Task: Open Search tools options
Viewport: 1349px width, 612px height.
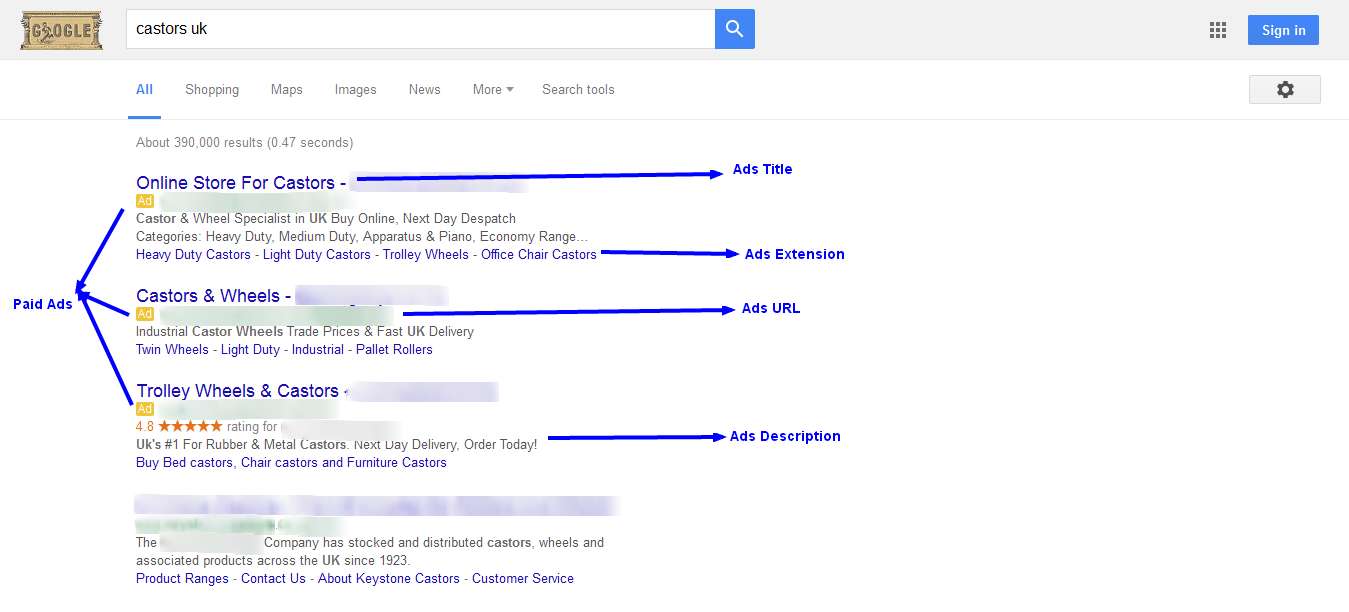Action: 578,89
